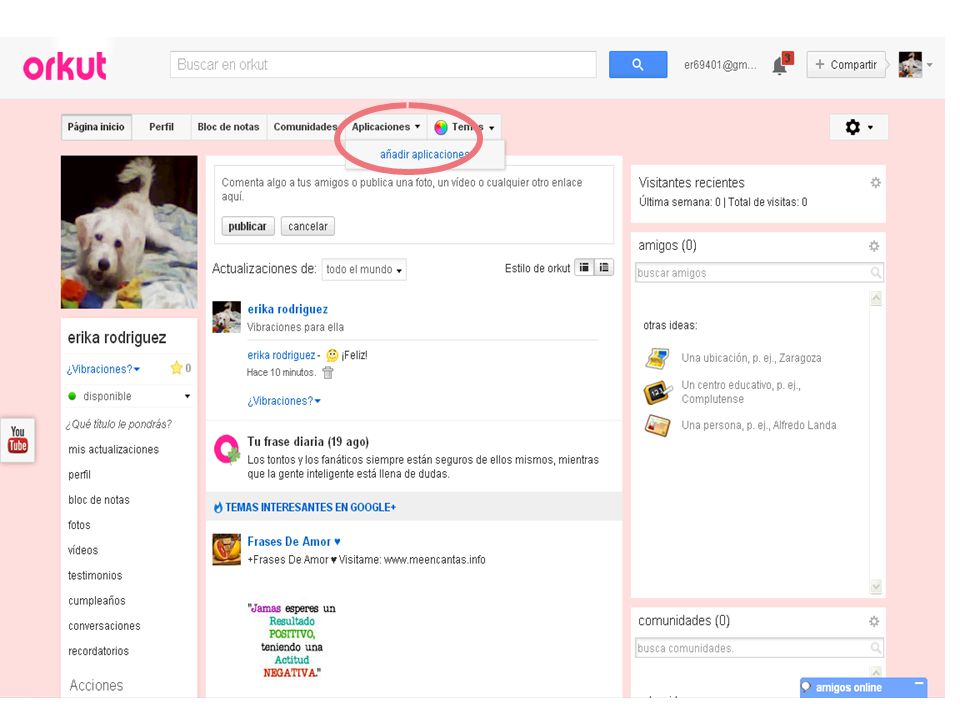Expand the Temas dropdown arrow
The height and width of the screenshot is (720, 960).
pos(492,128)
